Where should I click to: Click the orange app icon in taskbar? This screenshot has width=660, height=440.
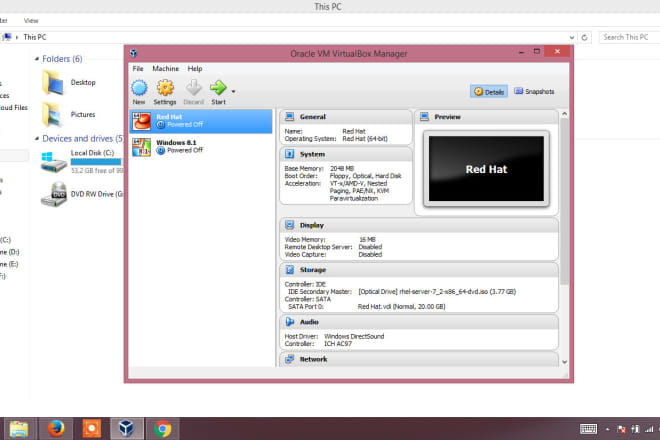tap(91, 429)
